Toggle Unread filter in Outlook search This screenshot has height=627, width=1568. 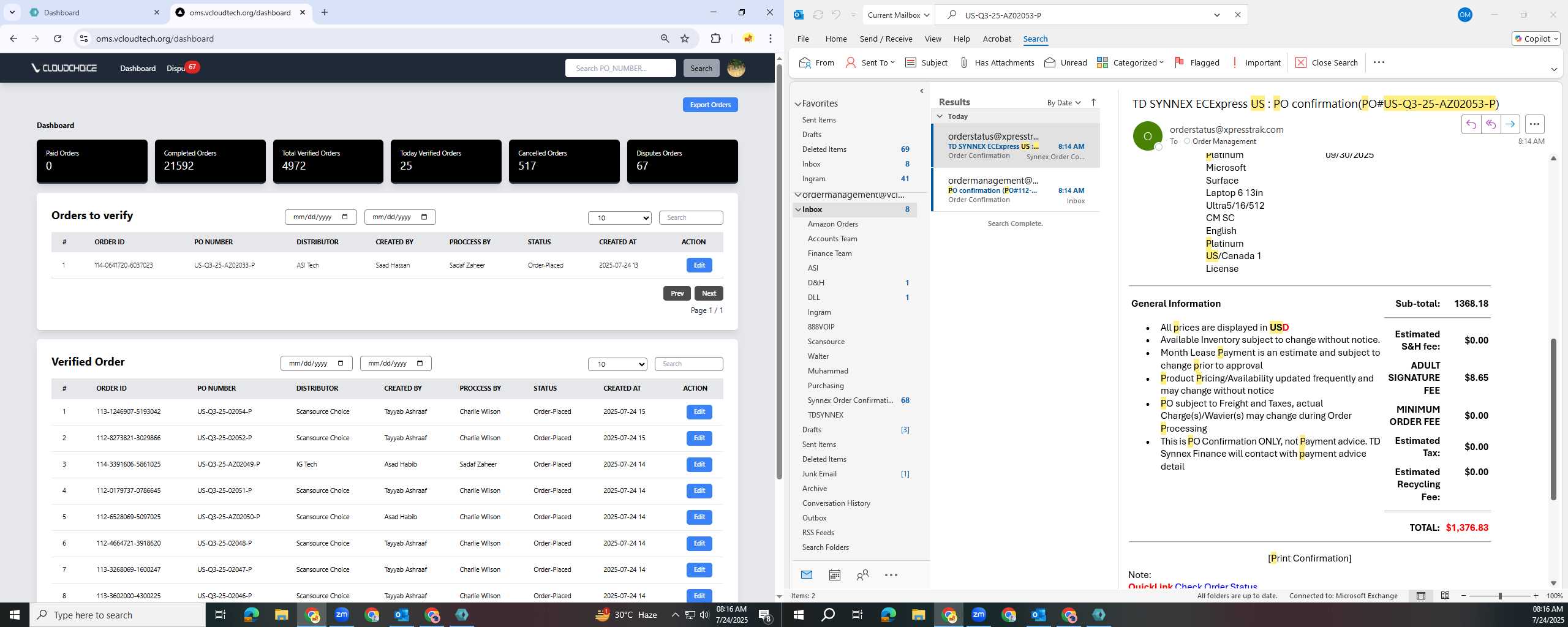[x=1066, y=62]
